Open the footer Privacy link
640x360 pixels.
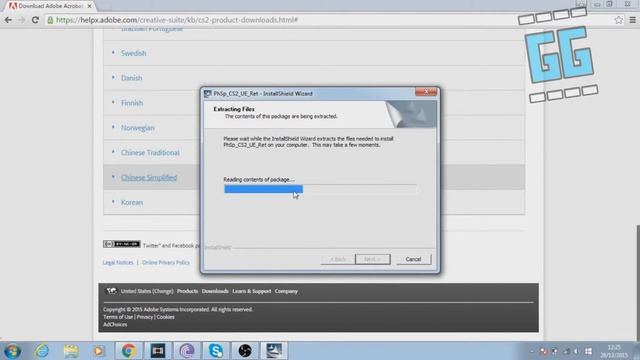point(144,317)
